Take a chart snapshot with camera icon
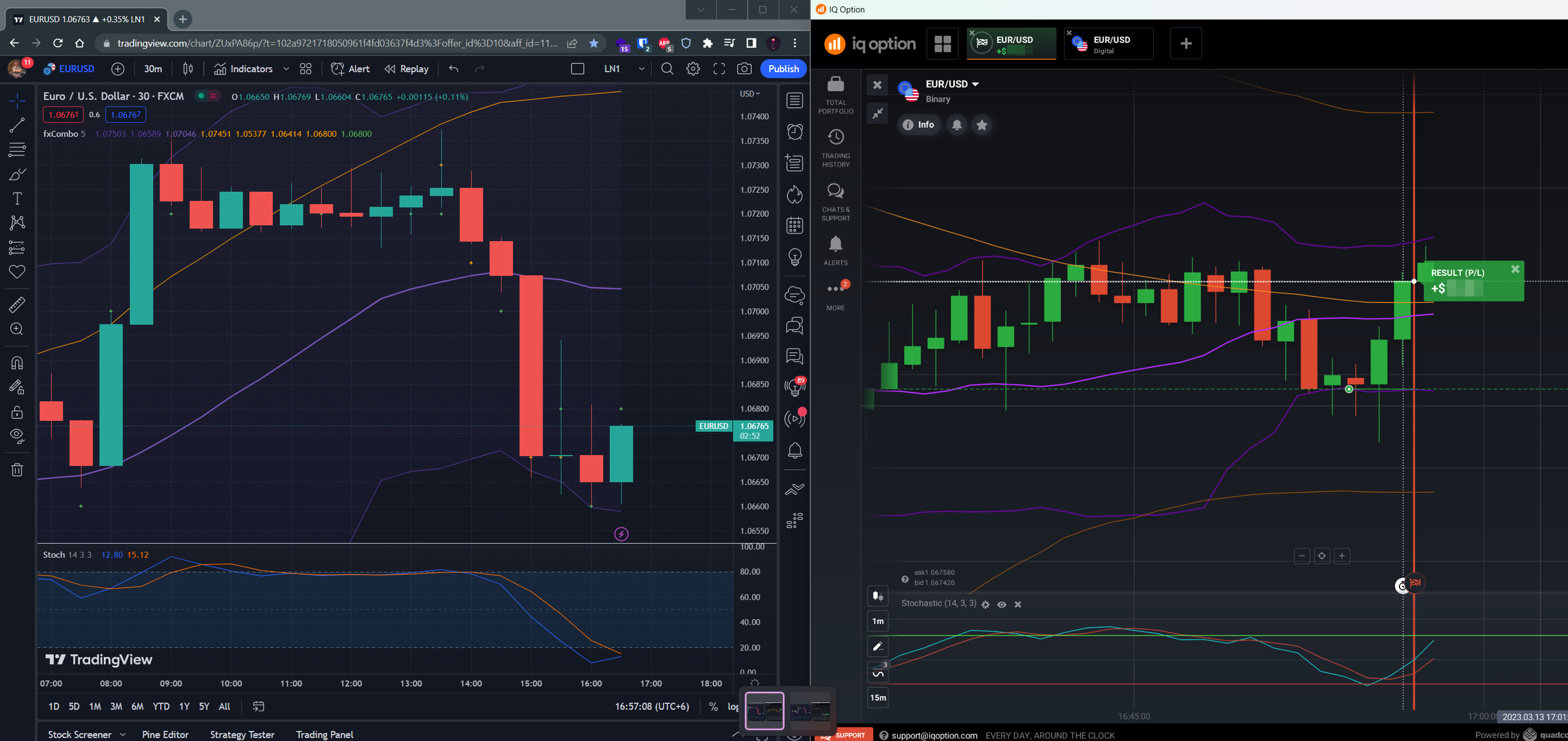This screenshot has width=1568, height=741. click(x=744, y=69)
